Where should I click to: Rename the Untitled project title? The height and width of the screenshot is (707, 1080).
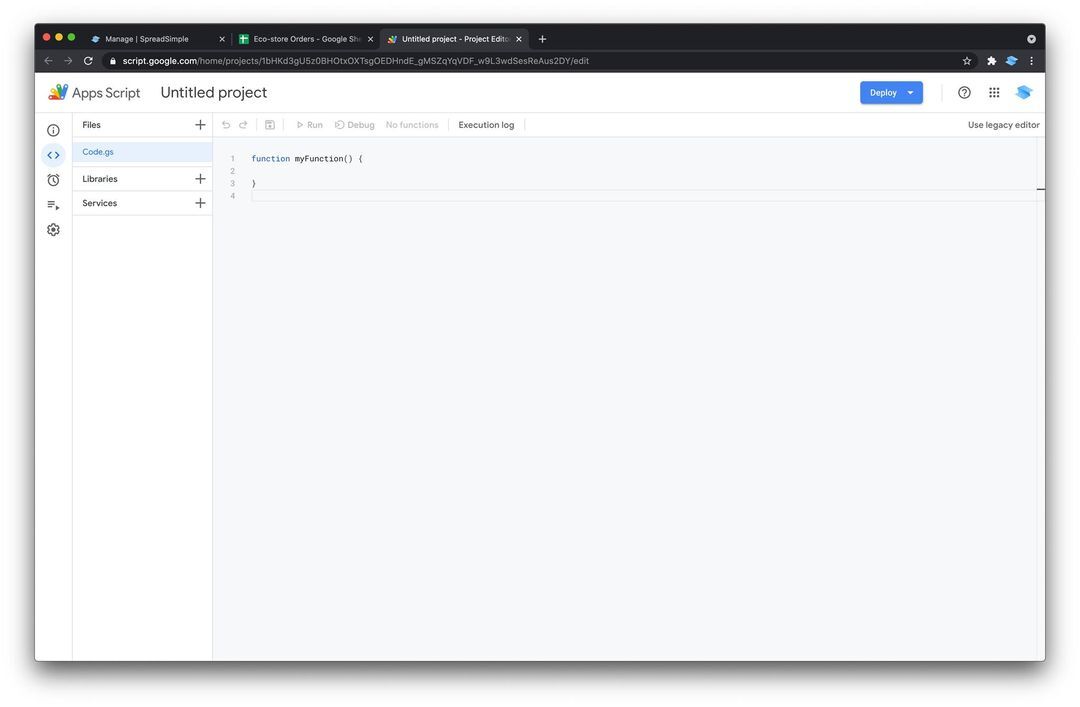click(213, 92)
